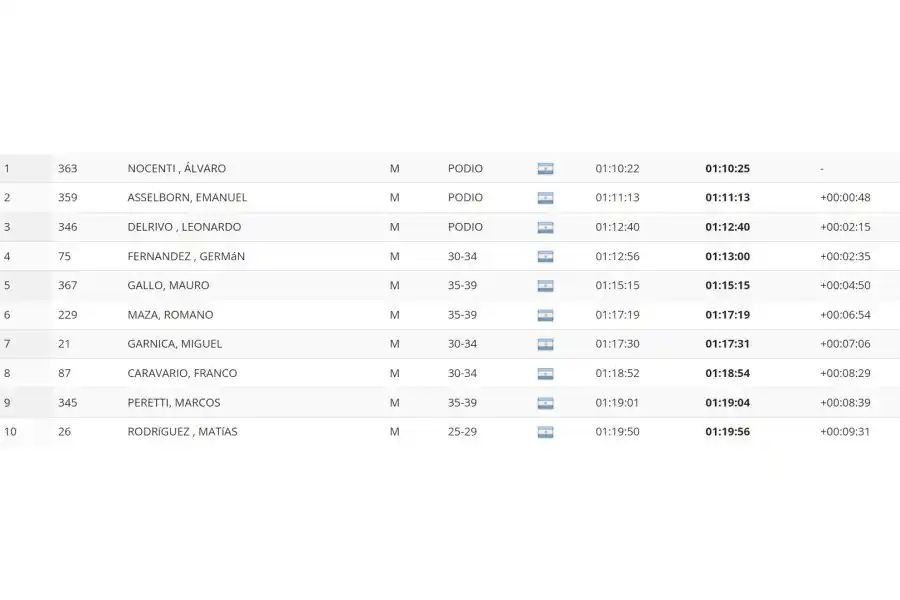Click bold finish time 01:13:00

(726, 257)
